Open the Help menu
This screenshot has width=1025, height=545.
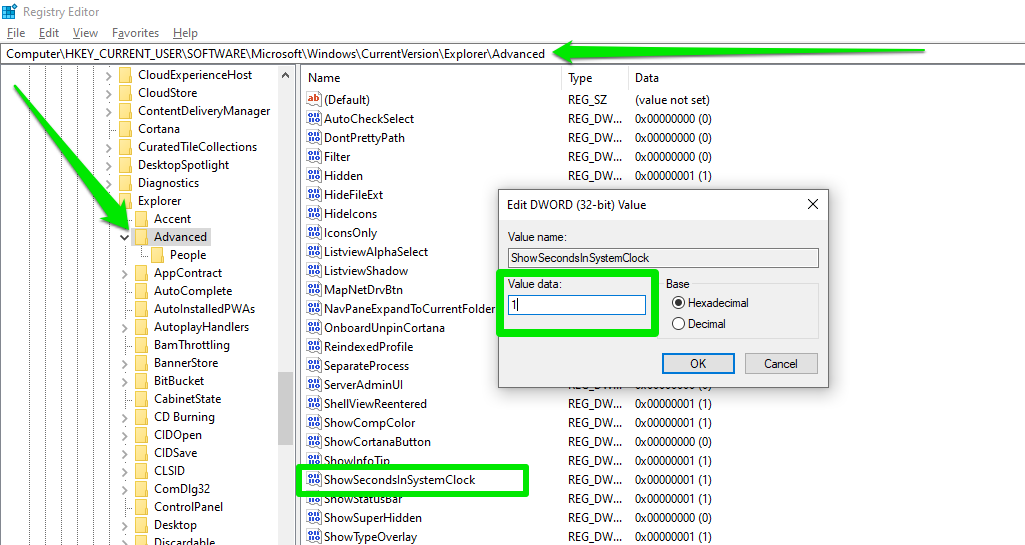point(185,33)
